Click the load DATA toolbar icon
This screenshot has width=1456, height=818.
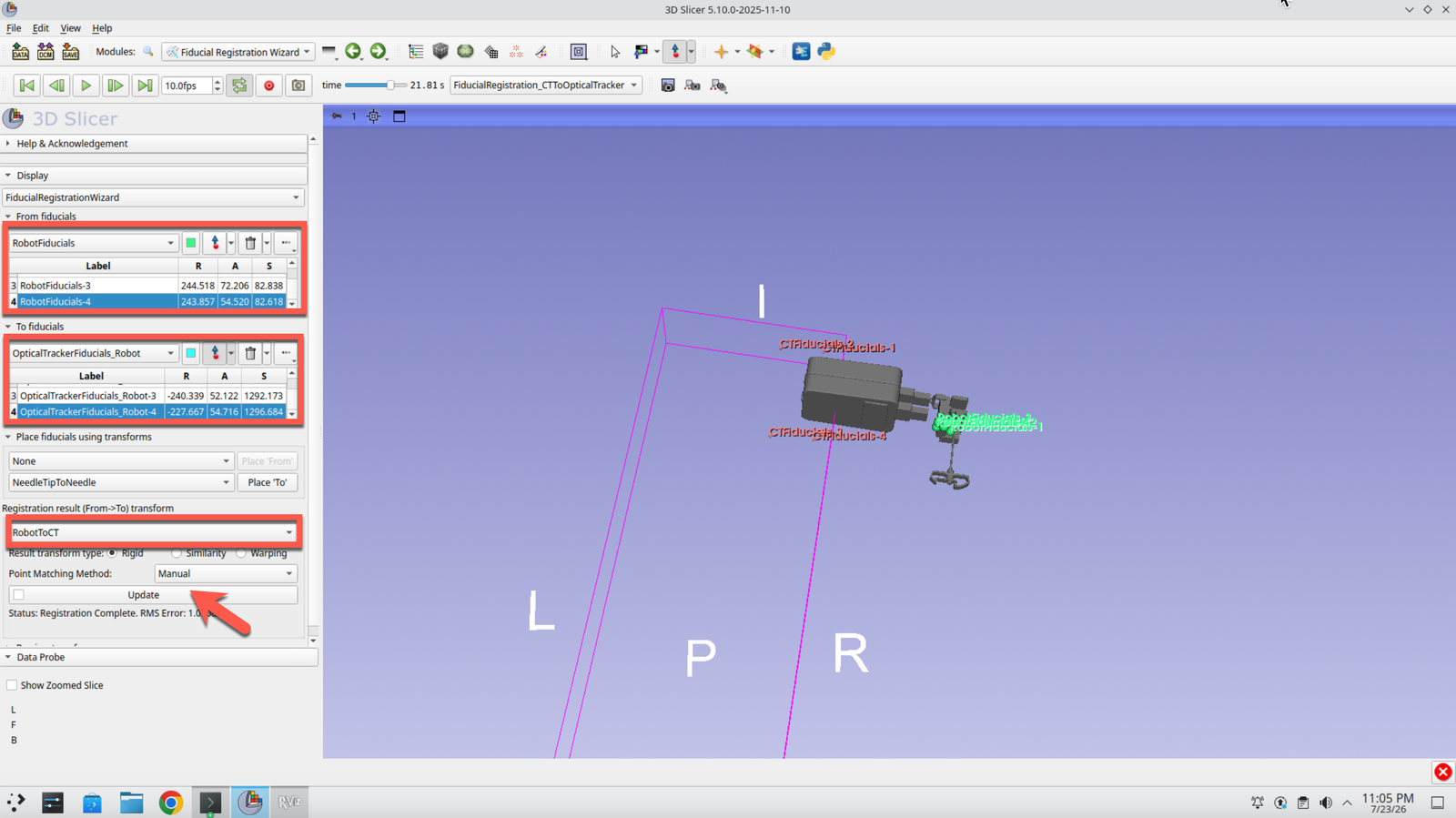point(20,52)
